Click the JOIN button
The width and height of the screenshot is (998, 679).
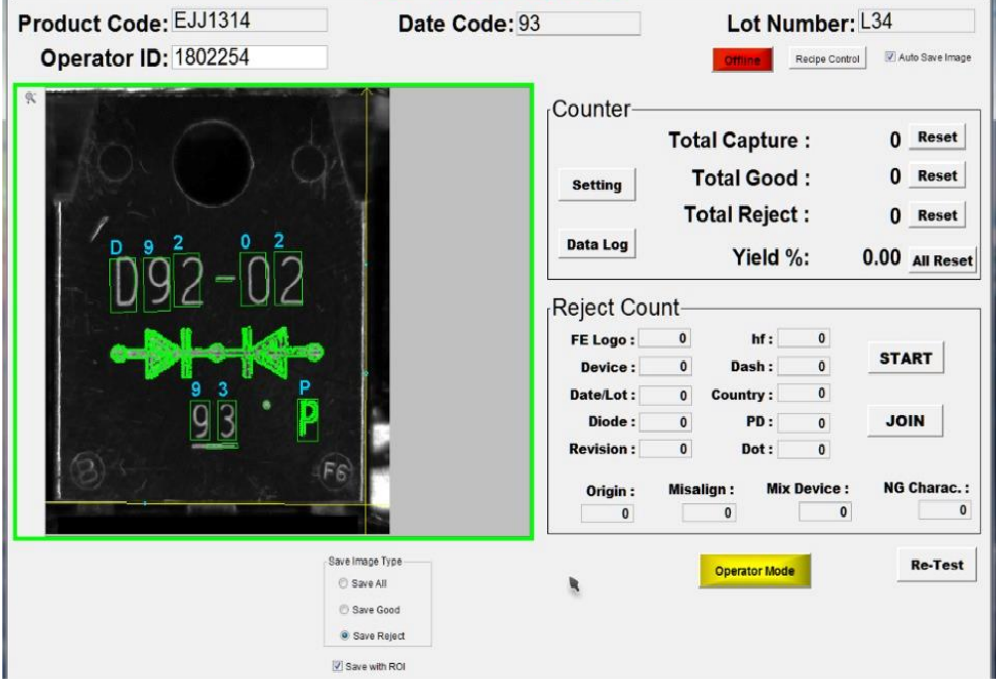[904, 421]
